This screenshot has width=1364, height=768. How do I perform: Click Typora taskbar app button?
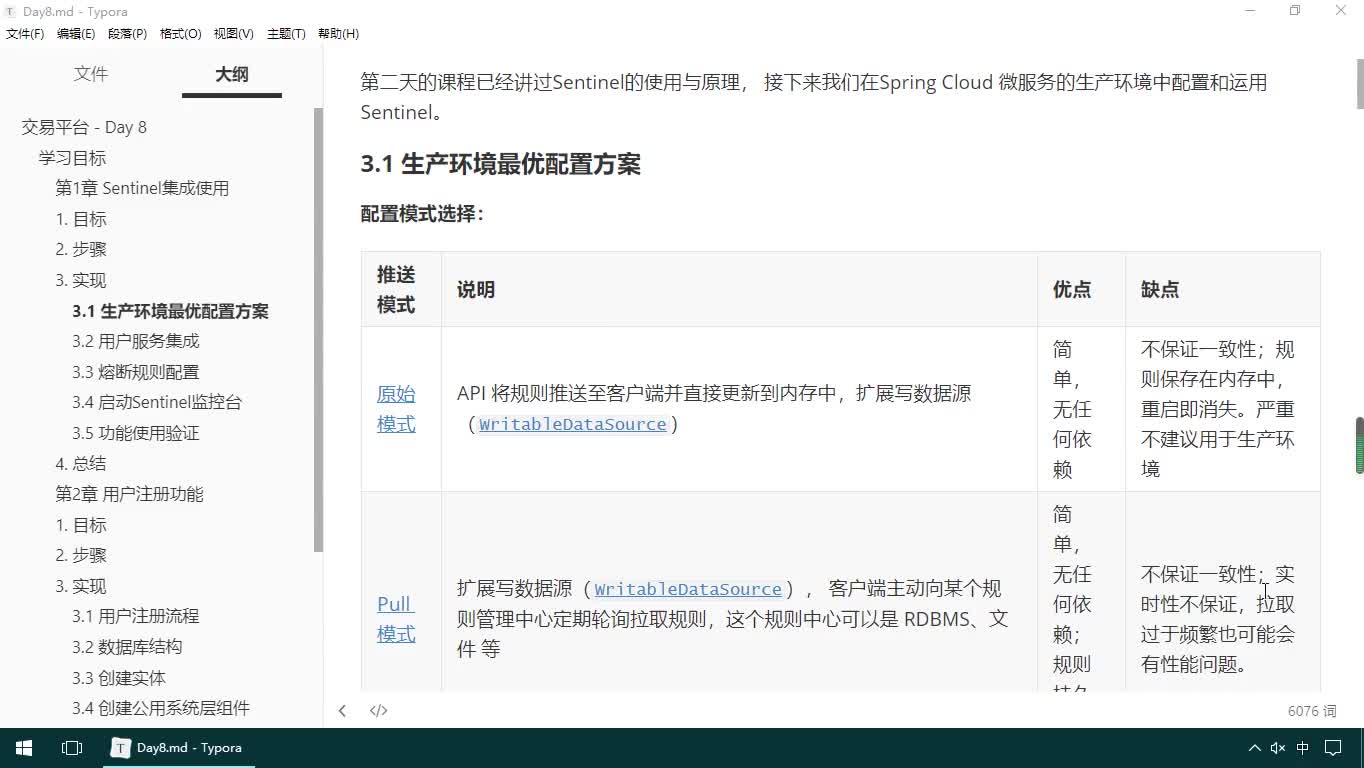178,748
